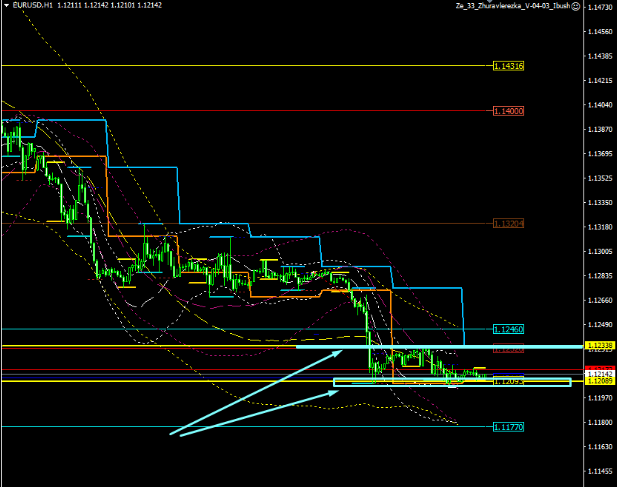Click the 1.11455 mark on price scale
Screen dimensions: 617x488
(600, 471)
